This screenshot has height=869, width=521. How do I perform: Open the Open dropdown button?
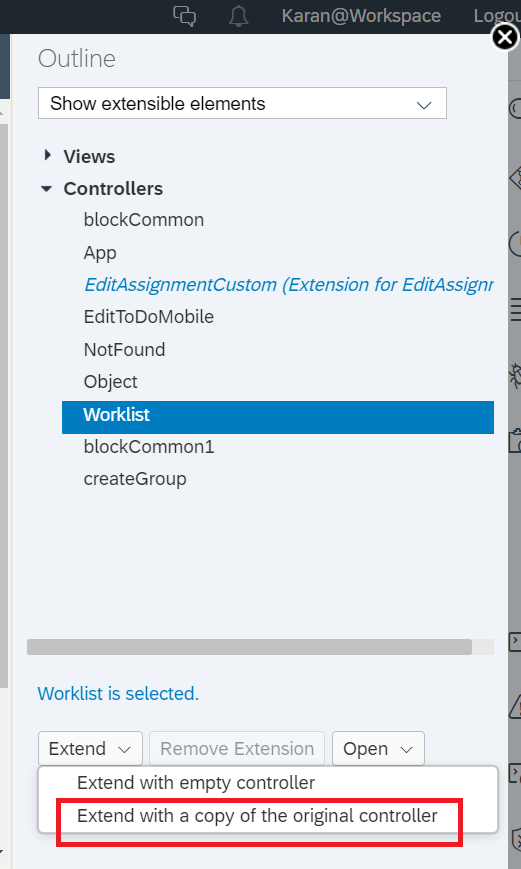point(378,749)
